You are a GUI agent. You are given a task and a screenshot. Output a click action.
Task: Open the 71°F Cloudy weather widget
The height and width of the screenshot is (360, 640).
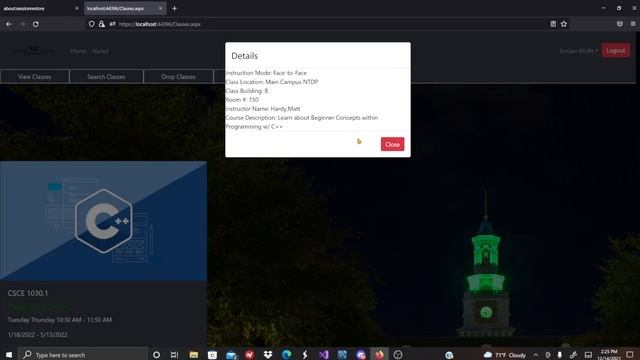[x=505, y=355]
